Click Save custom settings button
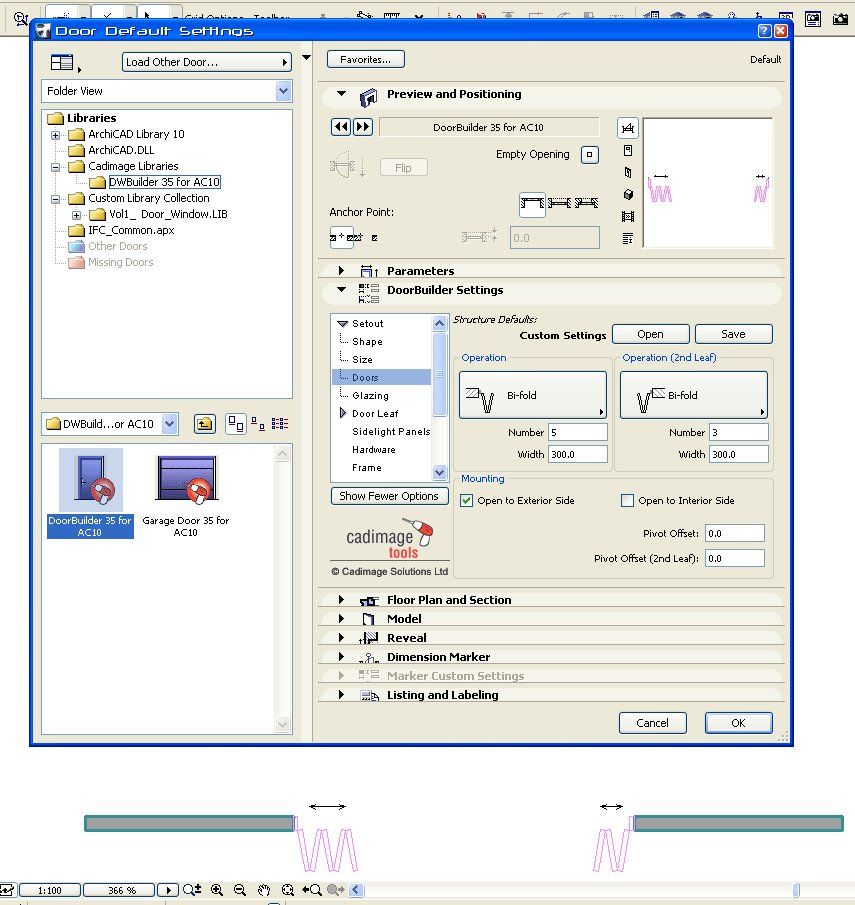This screenshot has width=855, height=905. click(733, 334)
